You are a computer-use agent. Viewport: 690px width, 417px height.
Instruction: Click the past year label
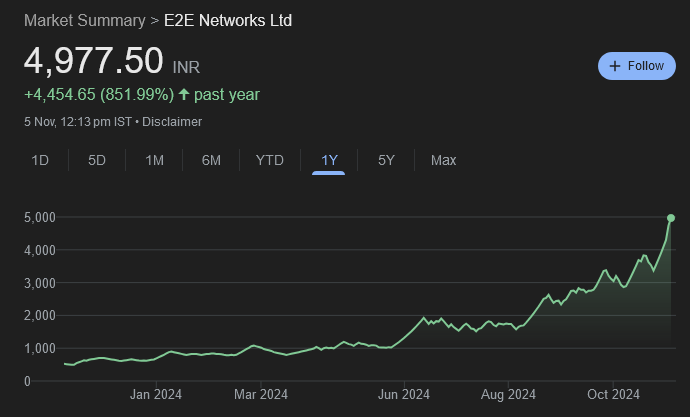[x=227, y=95]
